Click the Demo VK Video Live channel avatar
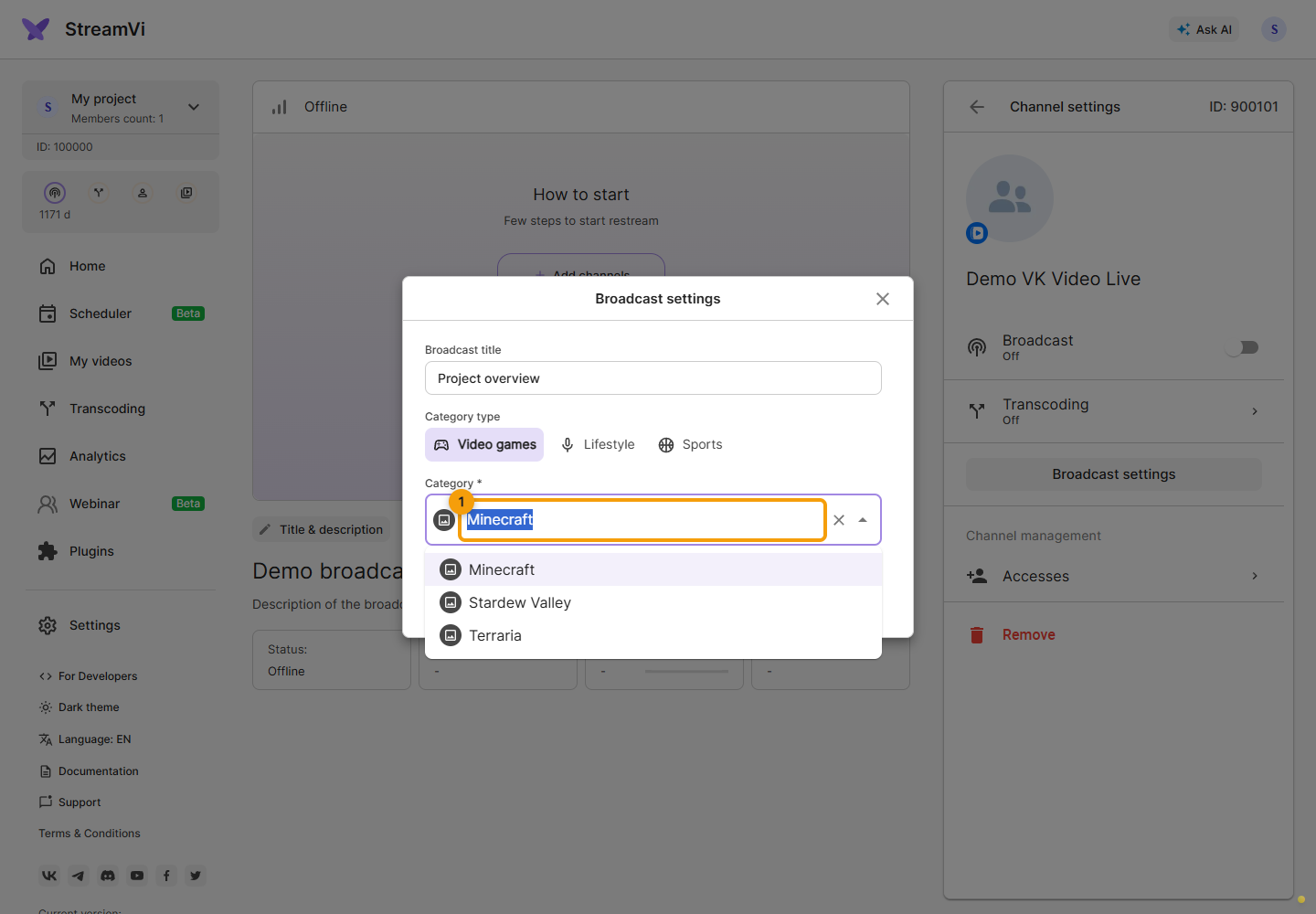Screen dimensions: 1316x914 (1010, 198)
